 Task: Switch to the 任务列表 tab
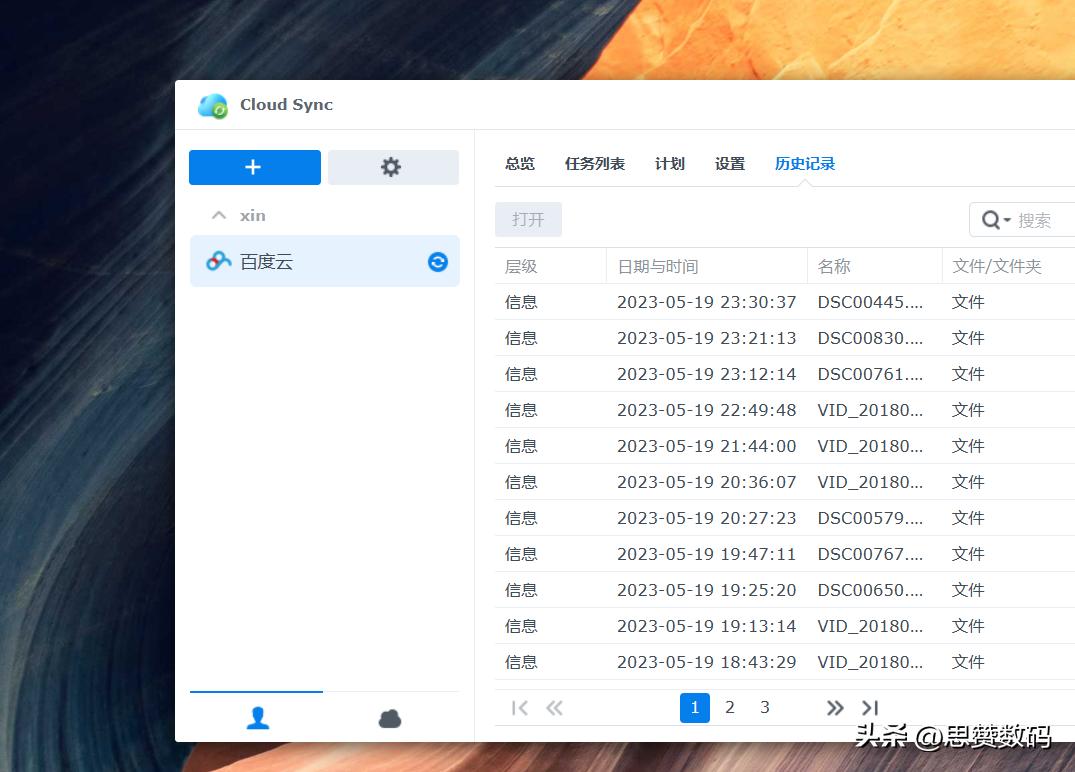594,163
